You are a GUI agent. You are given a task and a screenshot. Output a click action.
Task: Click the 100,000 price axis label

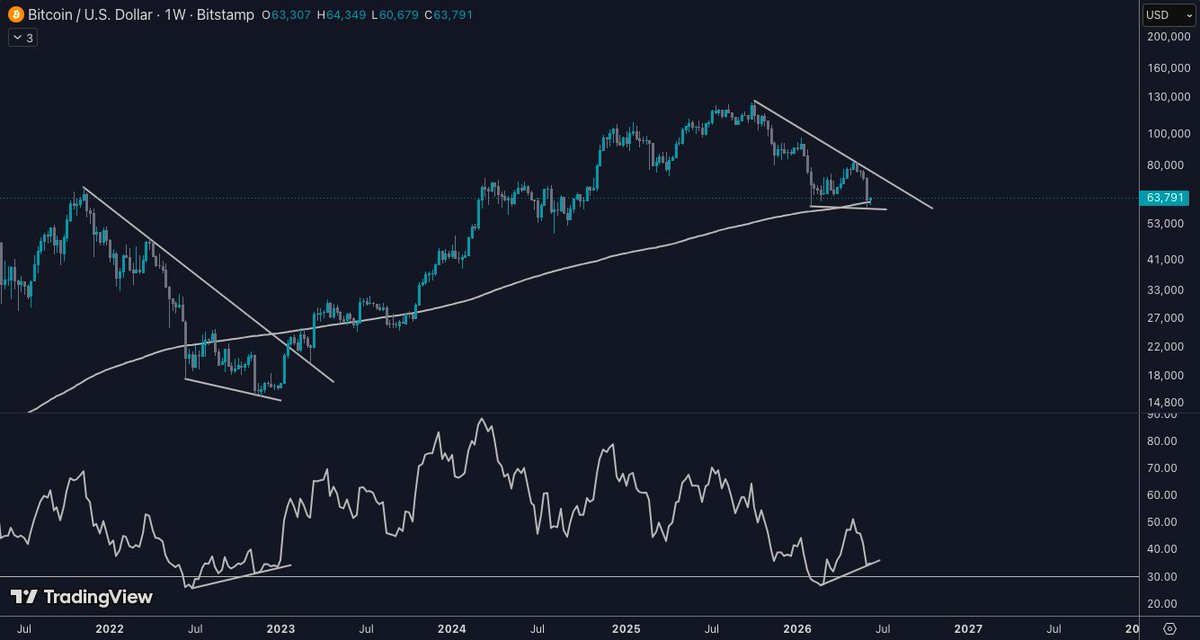(x=1169, y=134)
